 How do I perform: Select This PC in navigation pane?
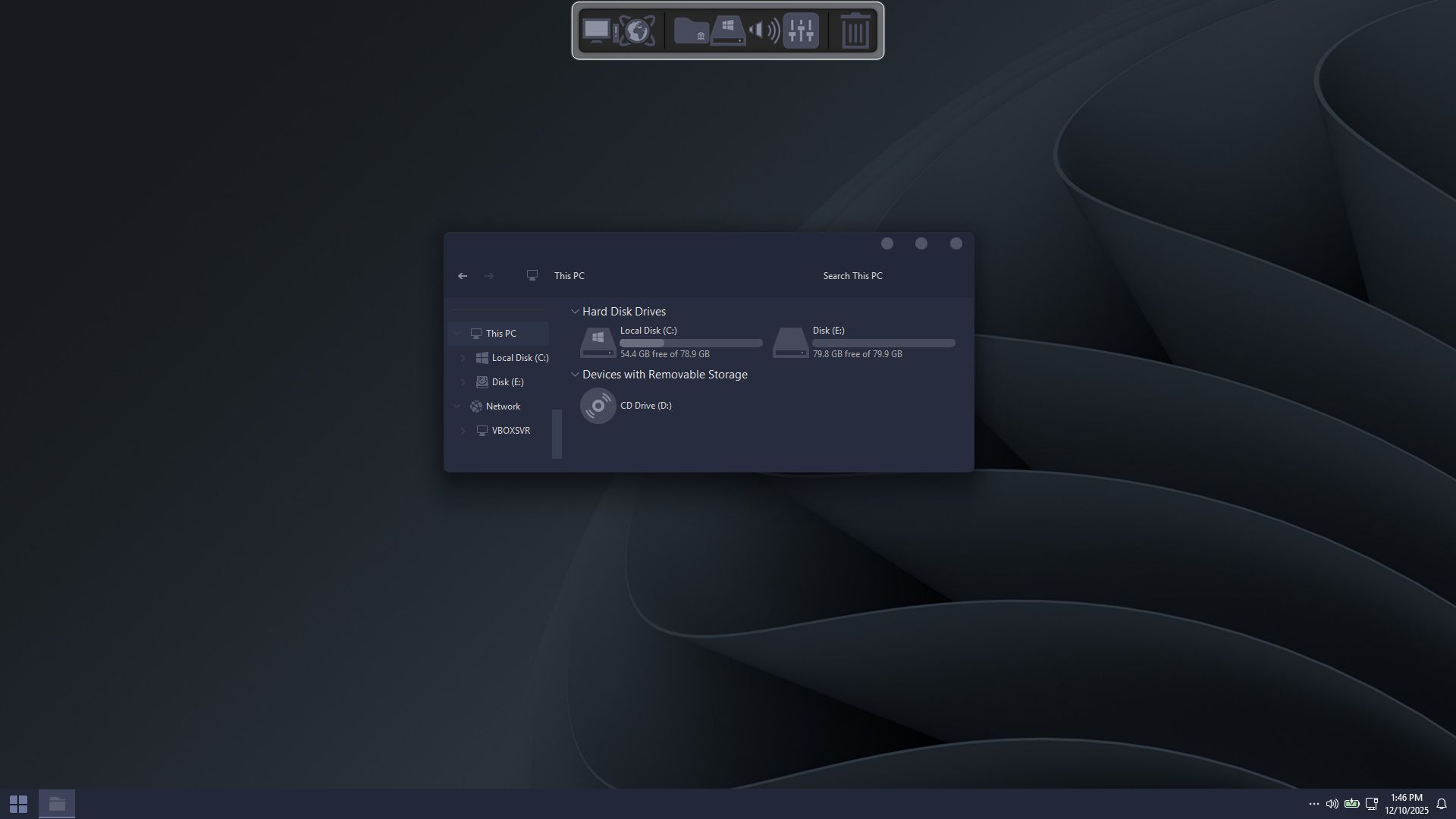coord(500,334)
